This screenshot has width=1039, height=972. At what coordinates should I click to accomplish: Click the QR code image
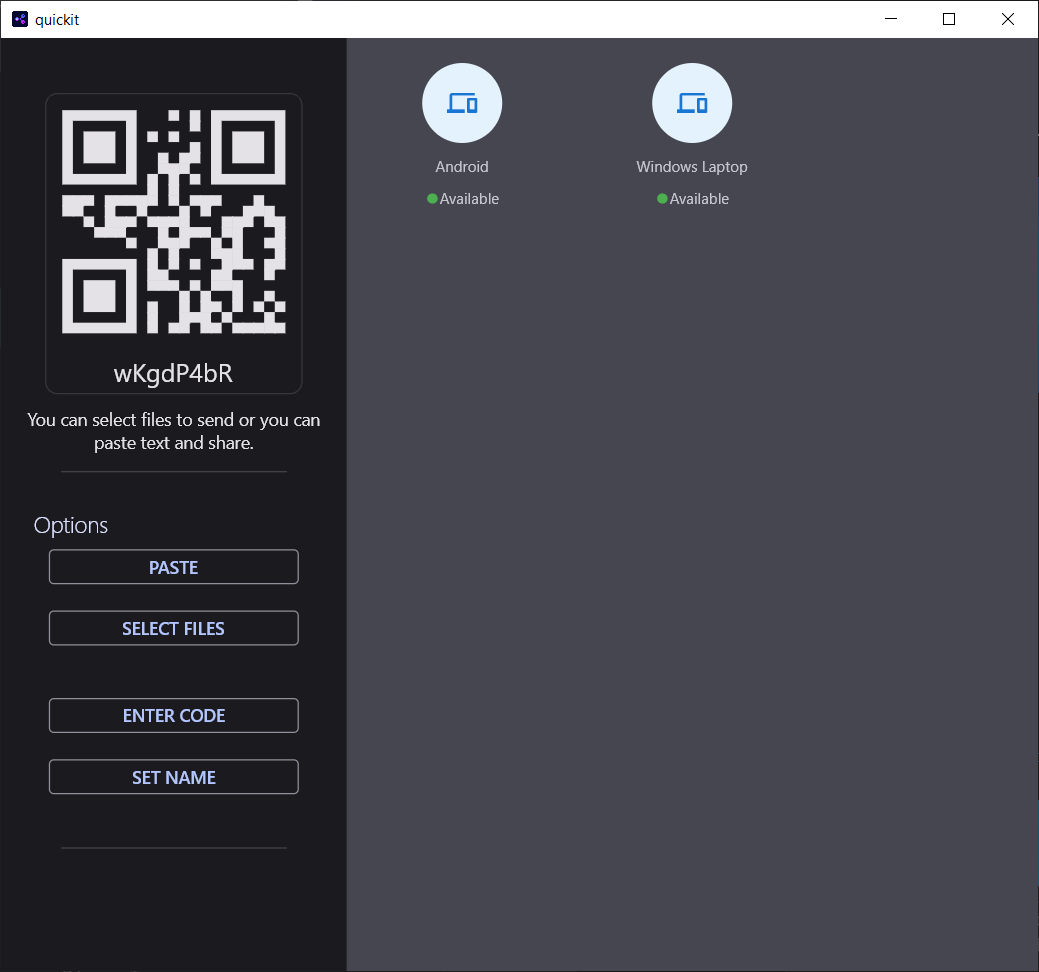pos(174,221)
